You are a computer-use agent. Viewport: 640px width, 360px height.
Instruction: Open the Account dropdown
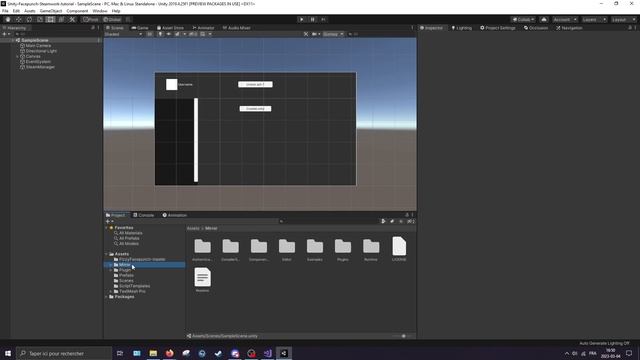[565, 20]
